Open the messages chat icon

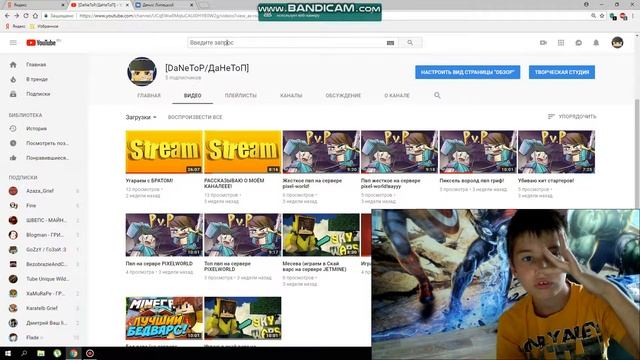pos(578,42)
